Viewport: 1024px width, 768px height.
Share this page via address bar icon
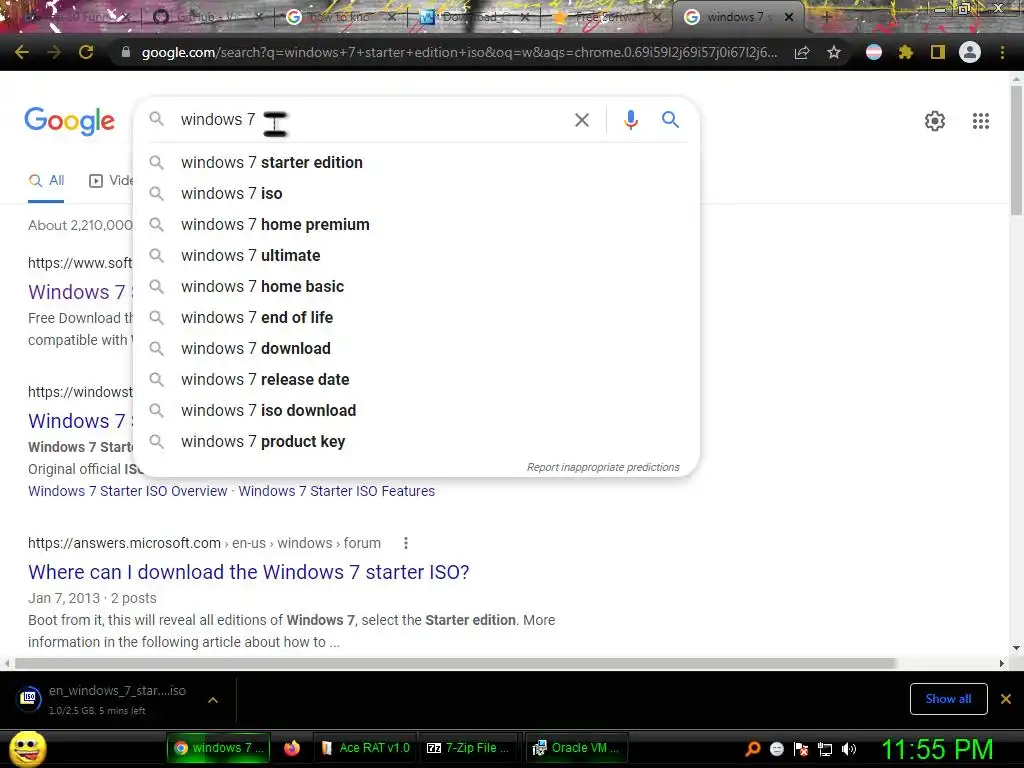coord(802,52)
